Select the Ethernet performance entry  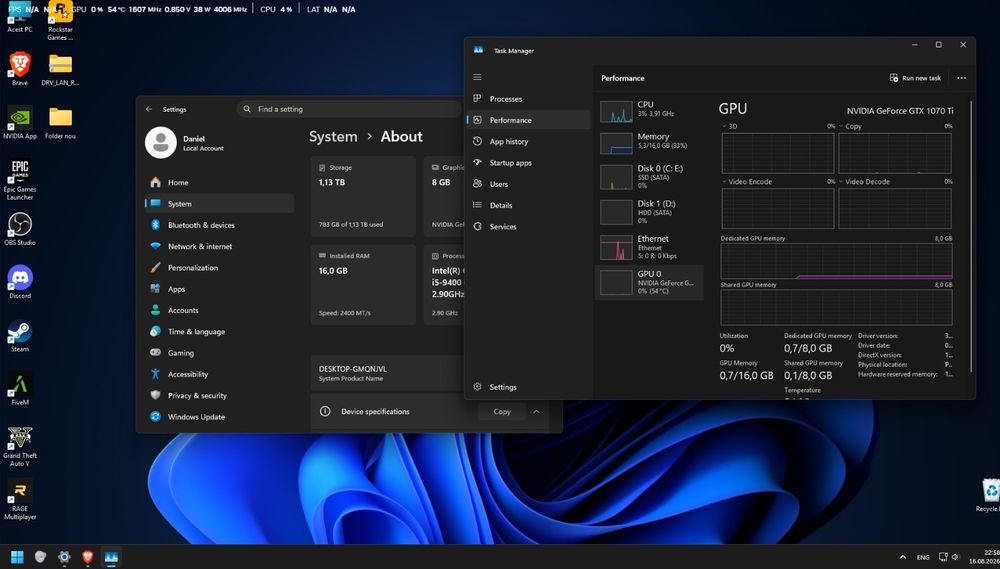click(649, 247)
